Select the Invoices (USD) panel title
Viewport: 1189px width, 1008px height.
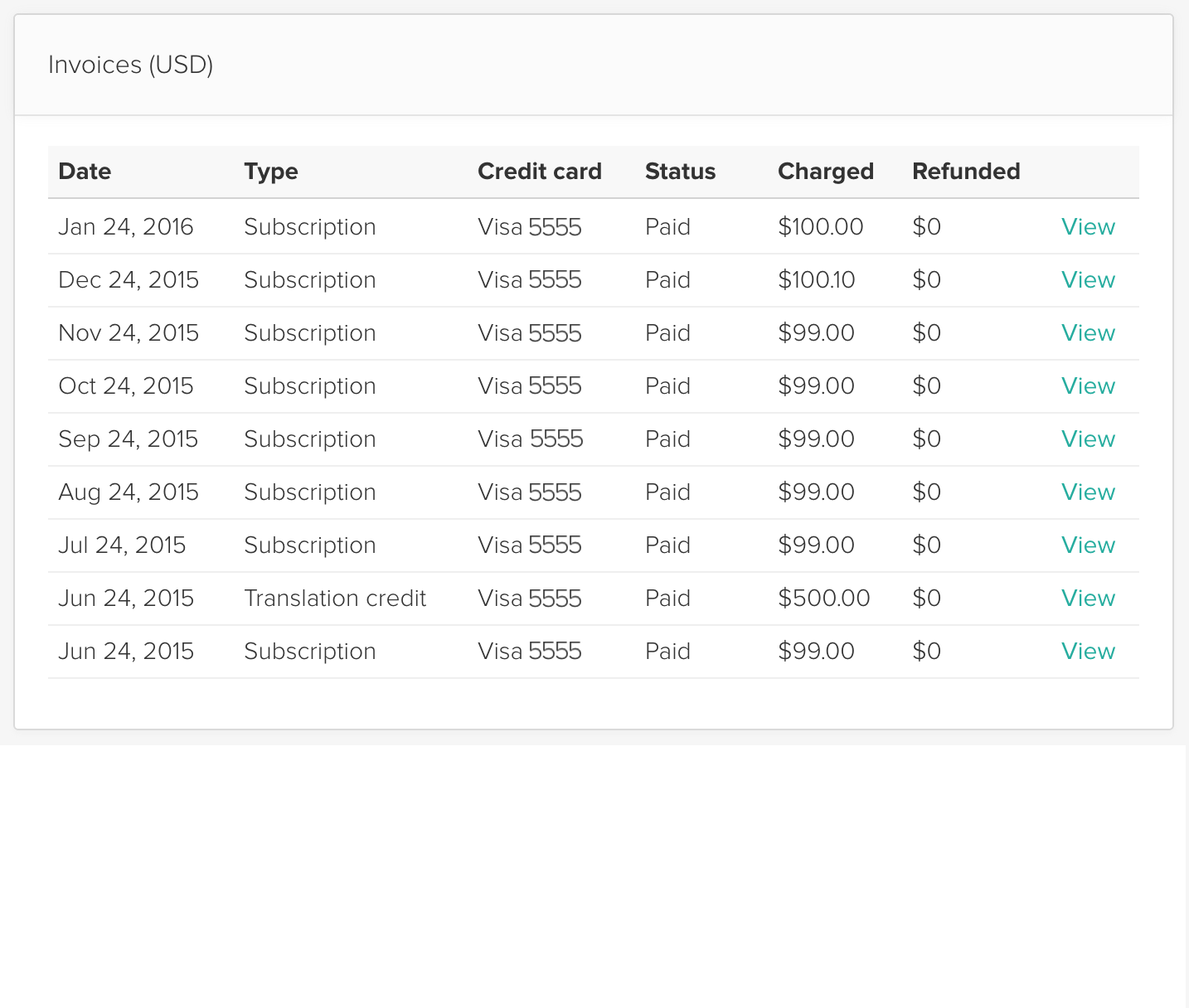pos(131,65)
